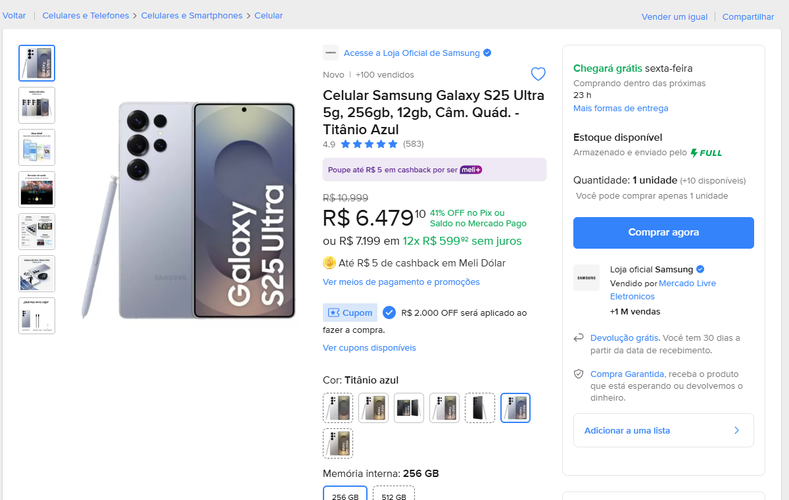Select the 256 GB memory option
The width and height of the screenshot is (789, 500).
tap(345, 494)
